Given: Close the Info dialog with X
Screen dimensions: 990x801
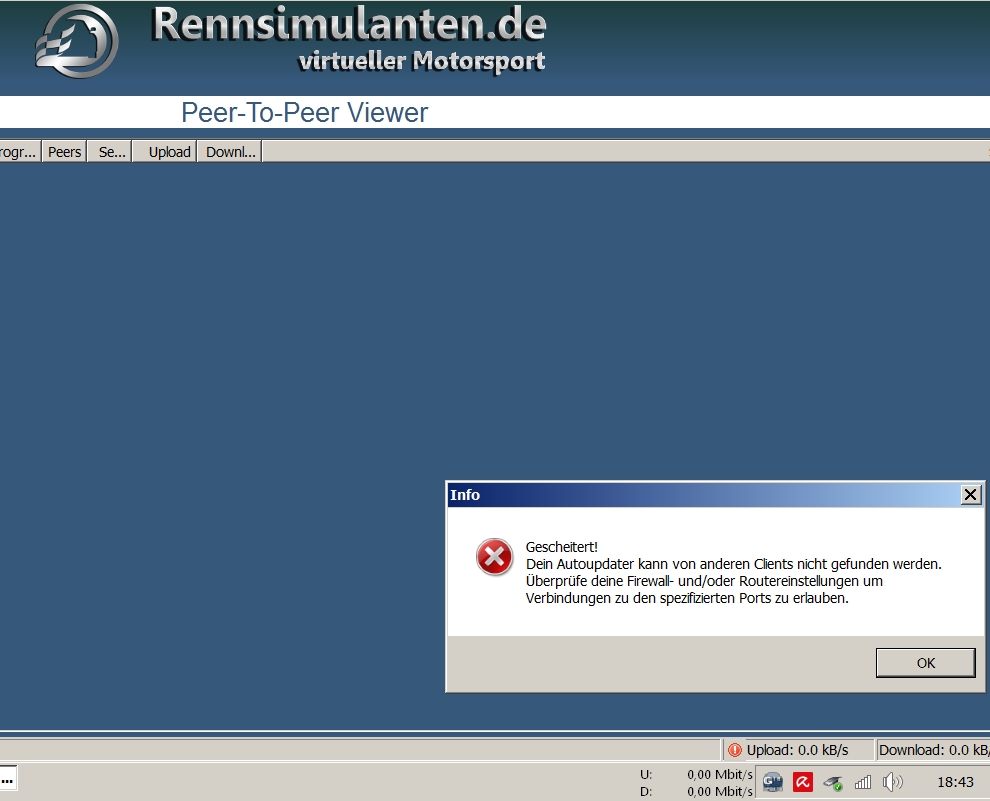Looking at the screenshot, I should tap(969, 495).
